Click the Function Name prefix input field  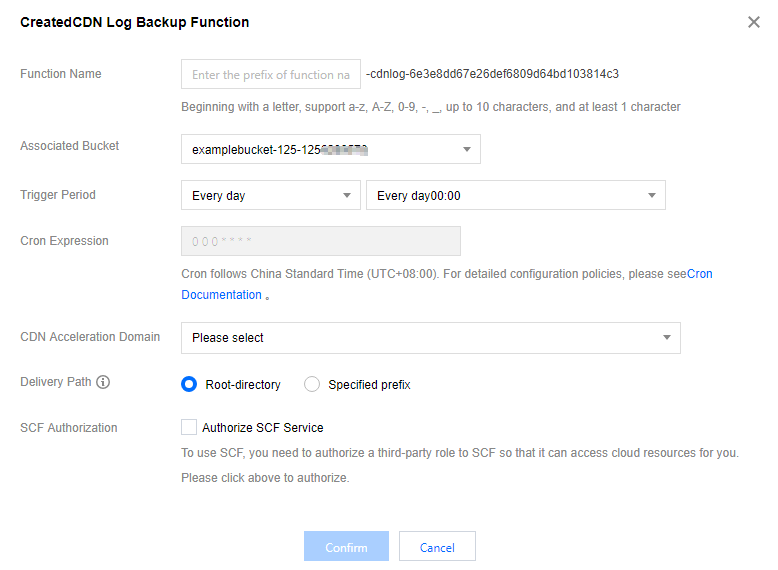[x=271, y=75]
